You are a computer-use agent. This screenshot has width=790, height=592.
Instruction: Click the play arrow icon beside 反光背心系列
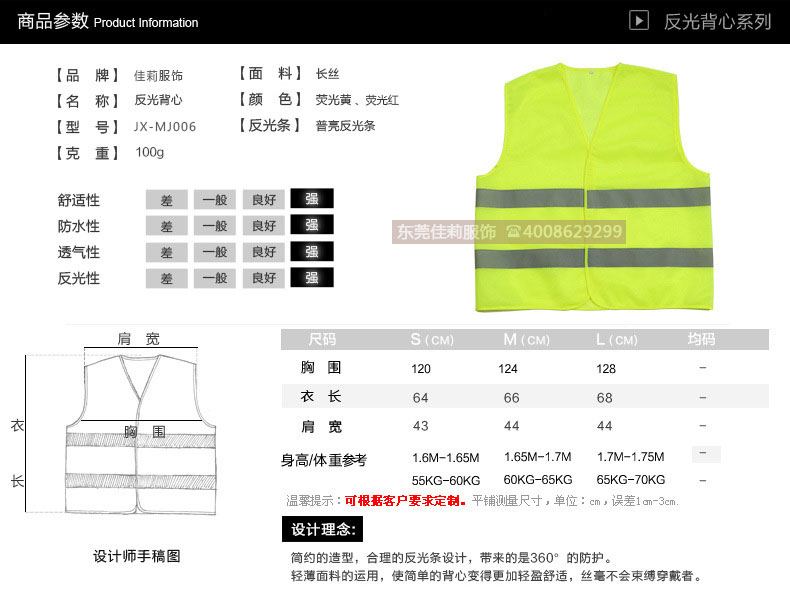(640, 20)
